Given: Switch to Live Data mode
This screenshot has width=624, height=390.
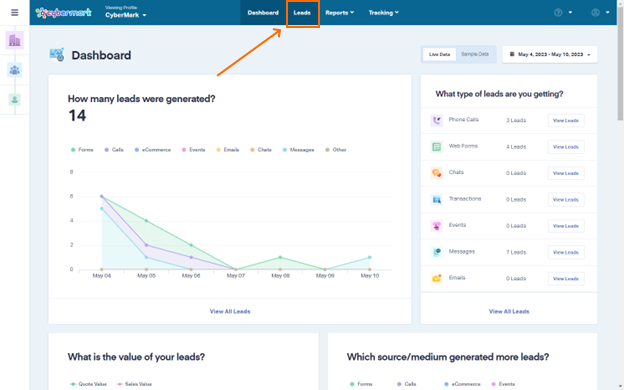Looking at the screenshot, I should click(439, 55).
